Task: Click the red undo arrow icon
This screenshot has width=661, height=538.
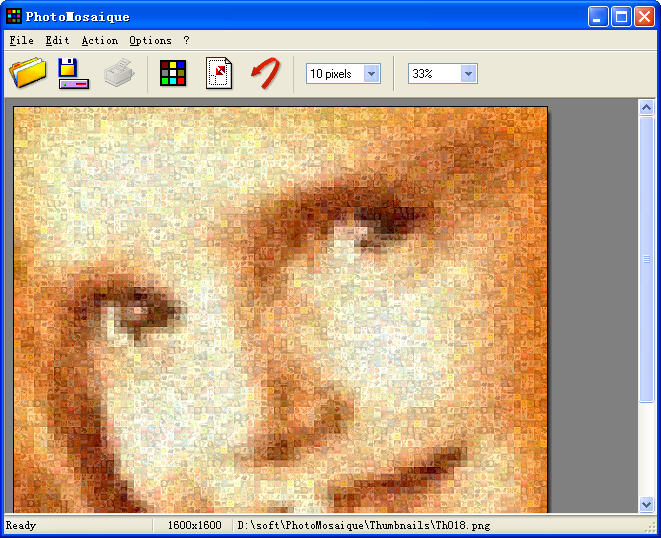Action: (264, 74)
